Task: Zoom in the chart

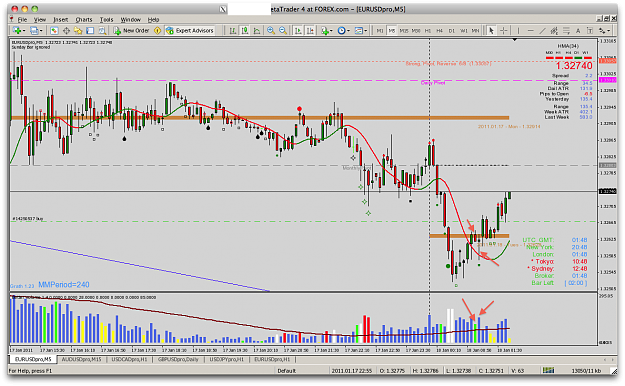Action: pyautogui.click(x=271, y=31)
